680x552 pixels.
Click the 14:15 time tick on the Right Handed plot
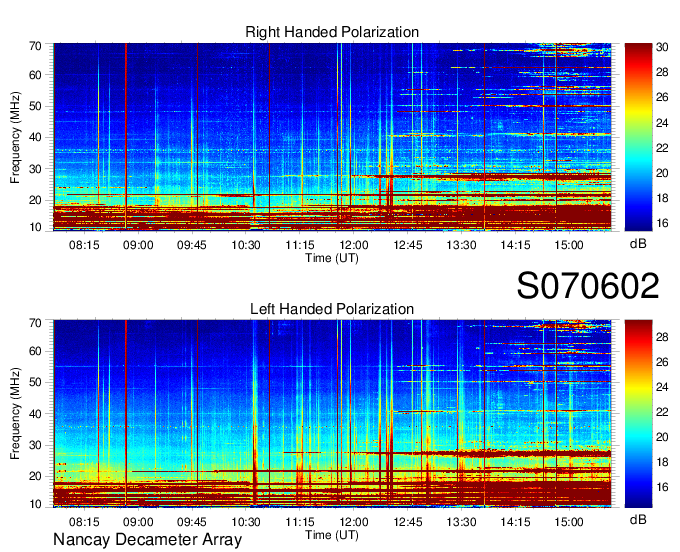click(515, 245)
